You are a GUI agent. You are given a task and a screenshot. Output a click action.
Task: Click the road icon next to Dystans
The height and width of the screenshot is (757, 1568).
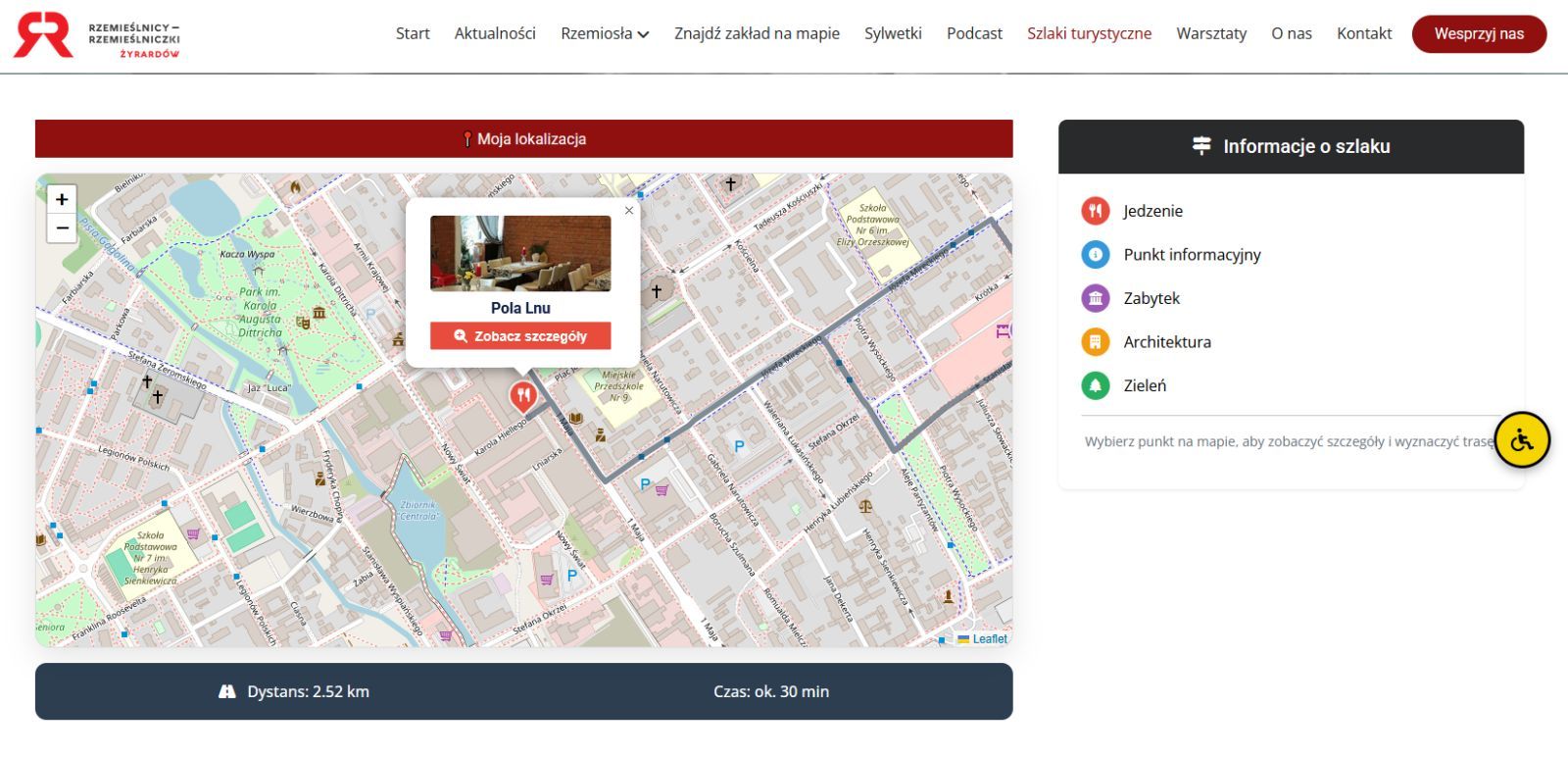(227, 691)
